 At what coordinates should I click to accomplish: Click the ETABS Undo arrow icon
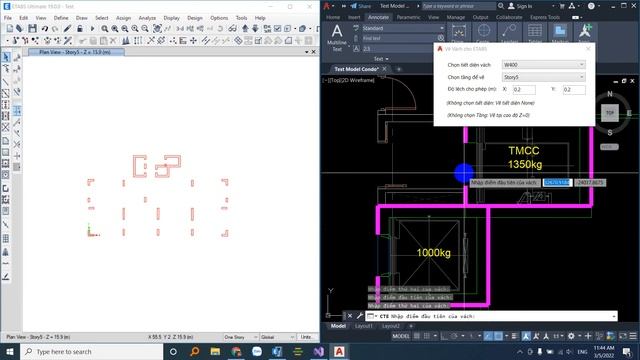(x=44, y=29)
